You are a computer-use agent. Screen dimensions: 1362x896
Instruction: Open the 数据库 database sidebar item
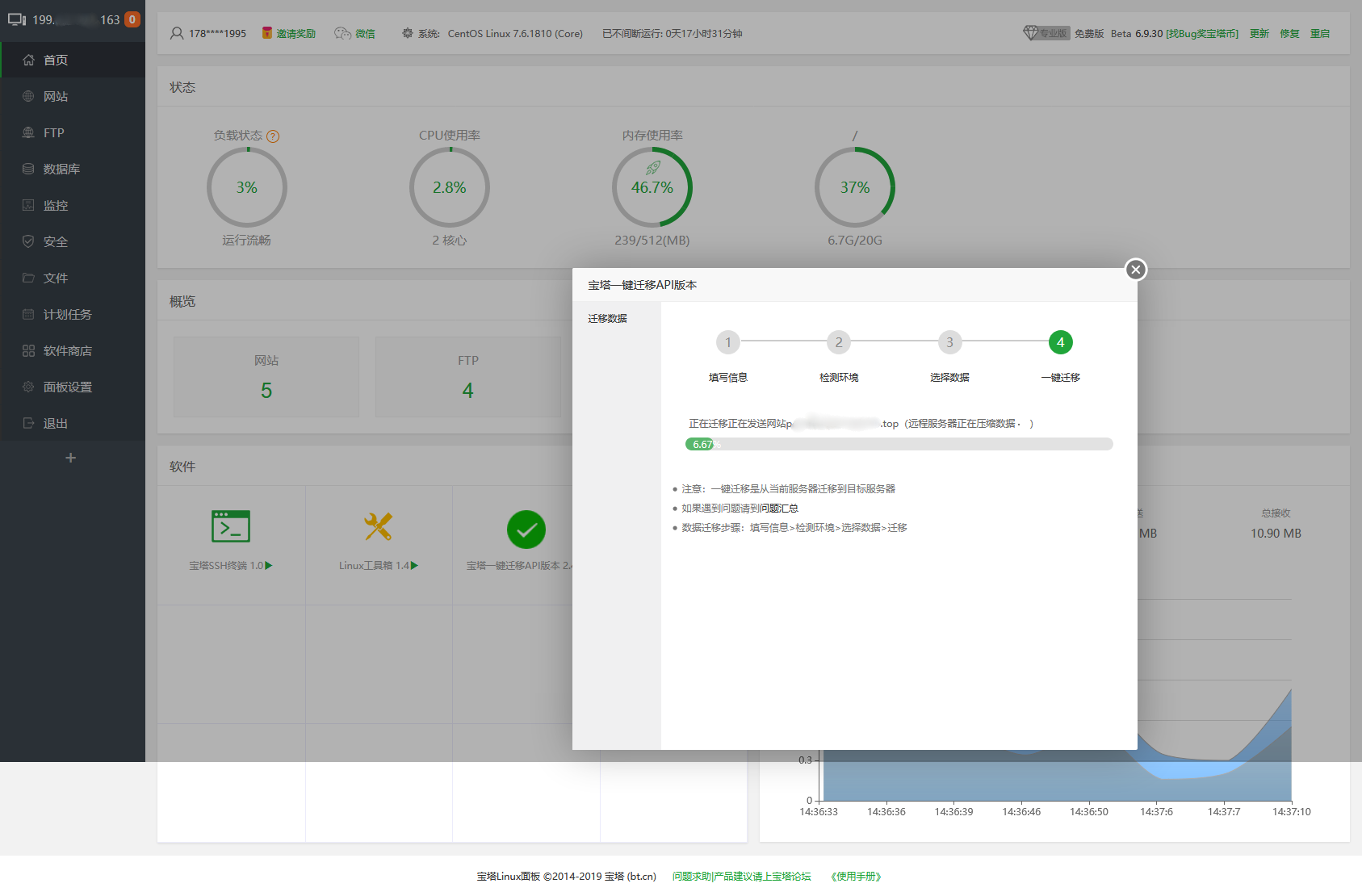73,169
